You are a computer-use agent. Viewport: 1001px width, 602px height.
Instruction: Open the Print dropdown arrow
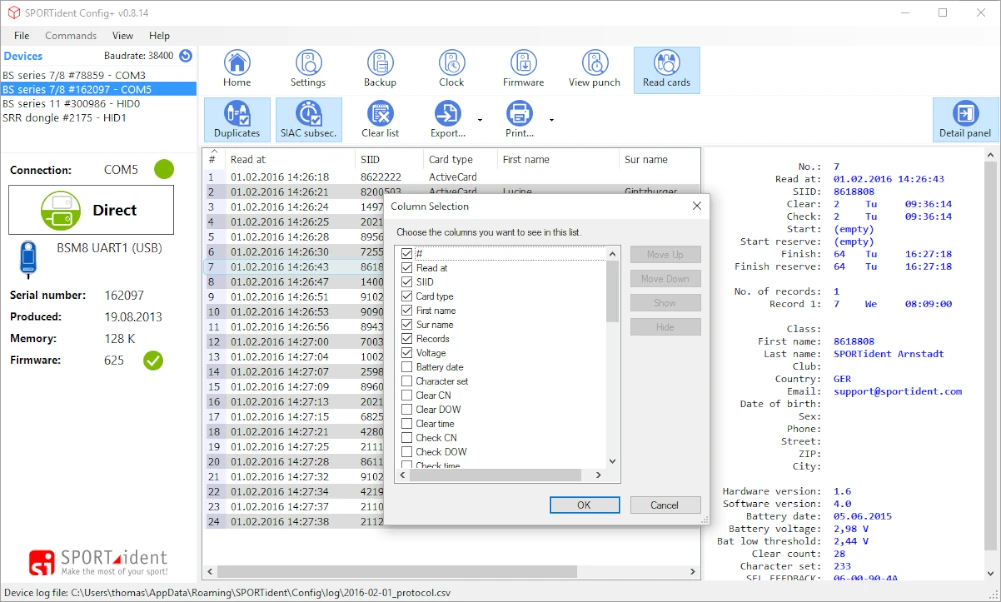pyautogui.click(x=552, y=119)
